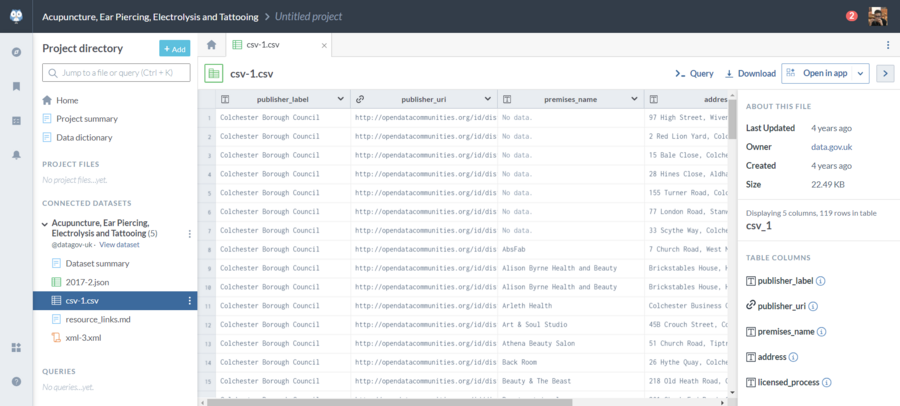The height and width of the screenshot is (406, 900).
Task: Click the user avatar in top right
Action: pos(877,16)
